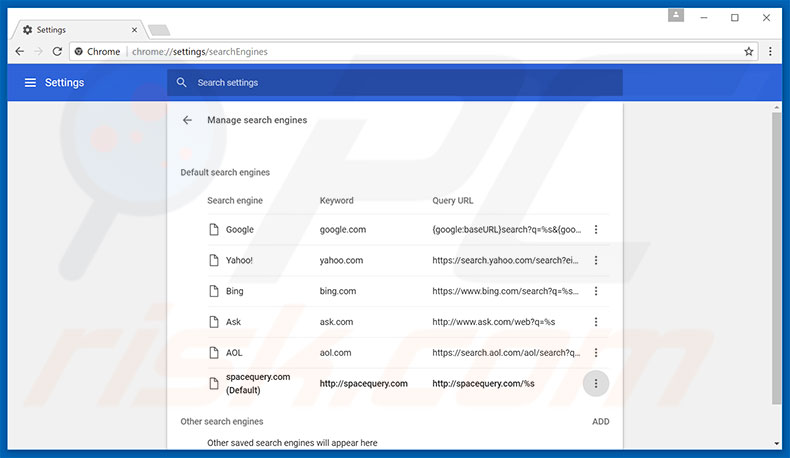This screenshot has width=790, height=458.
Task: Open more actions for AOL entry
Action: click(596, 353)
